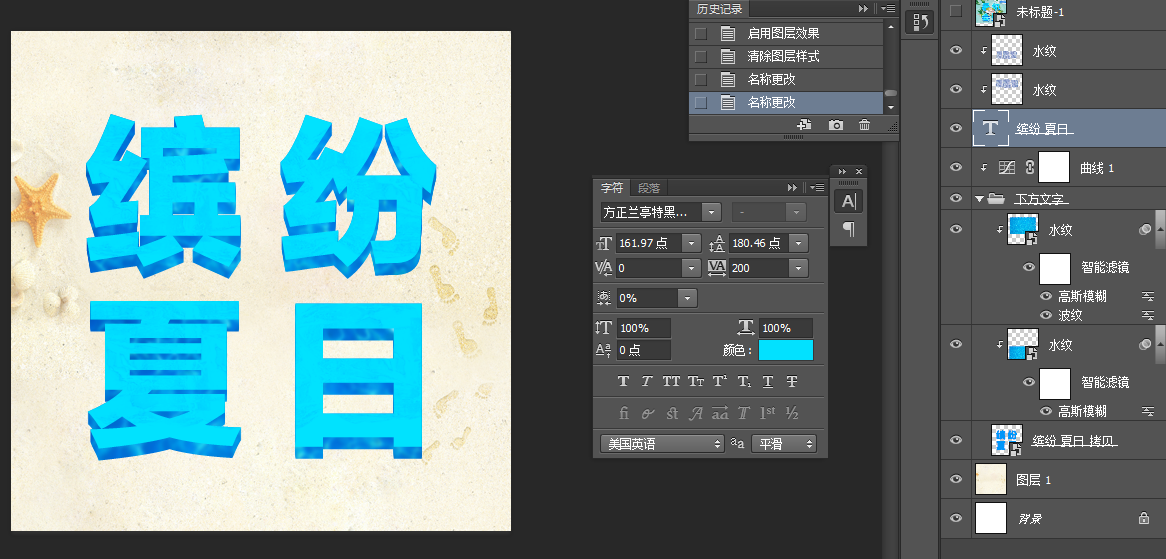This screenshot has width=1166, height=559.
Task: Open the 平滑 anti-aliasing dropdown
Action: [x=784, y=444]
